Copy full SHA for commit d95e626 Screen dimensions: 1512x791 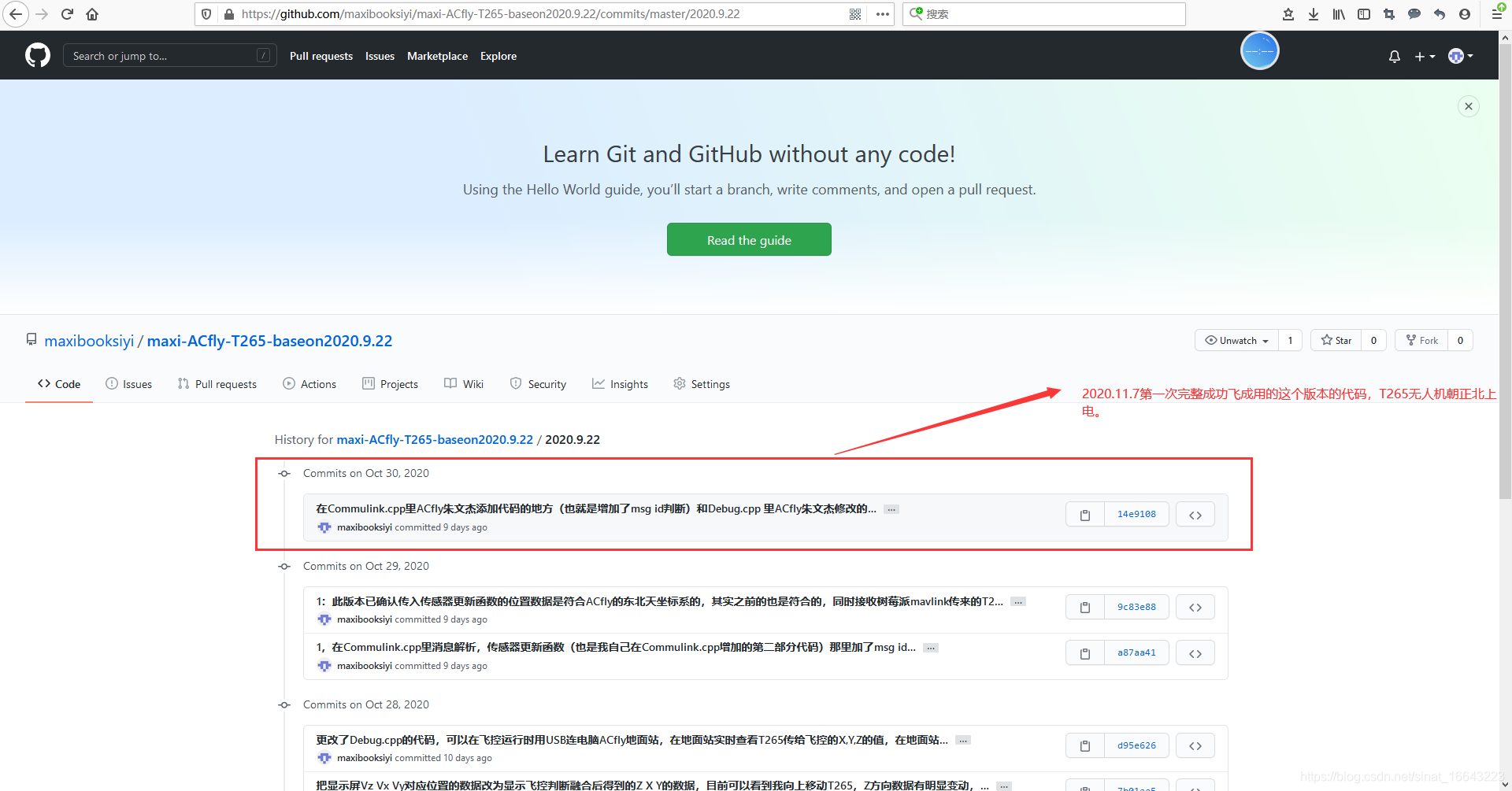[1085, 746]
